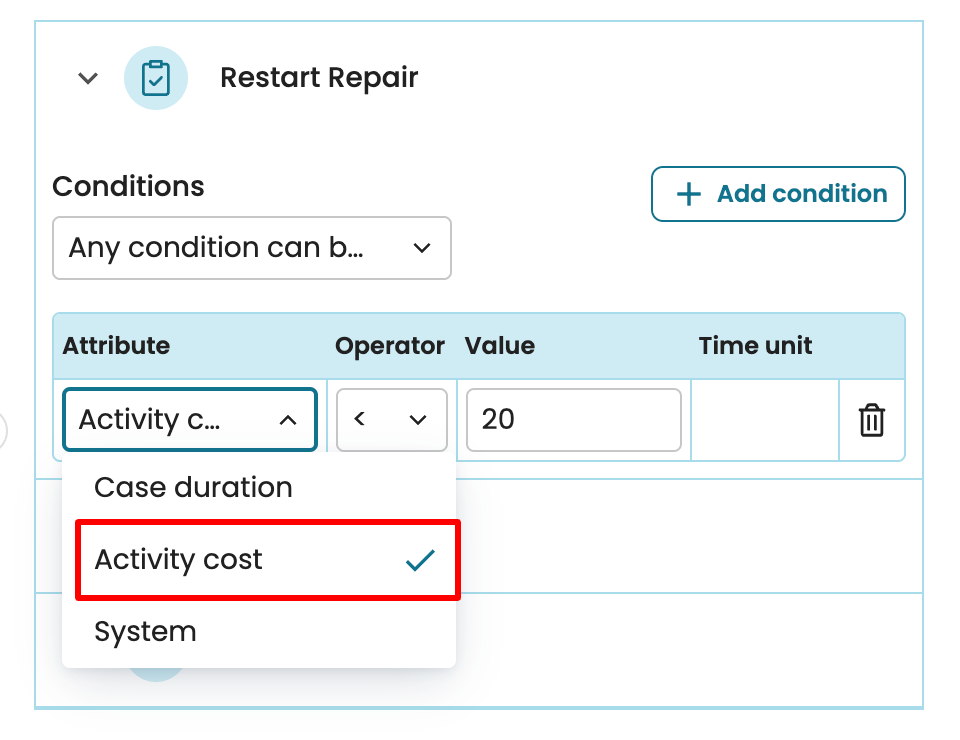Image resolution: width=960 pixels, height=740 pixels.
Task: Focus the Value field containing 20
Action: point(573,420)
